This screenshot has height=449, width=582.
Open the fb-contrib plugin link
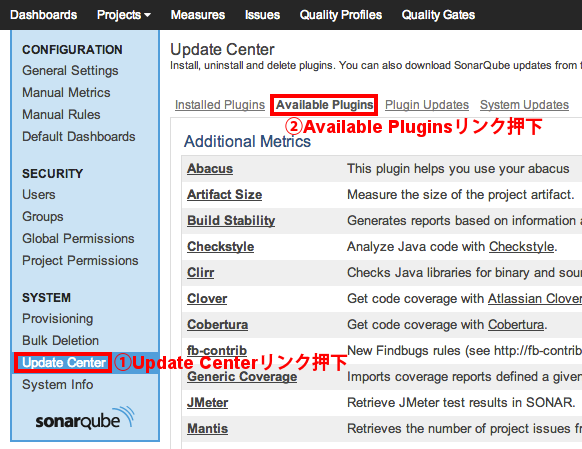(x=217, y=351)
